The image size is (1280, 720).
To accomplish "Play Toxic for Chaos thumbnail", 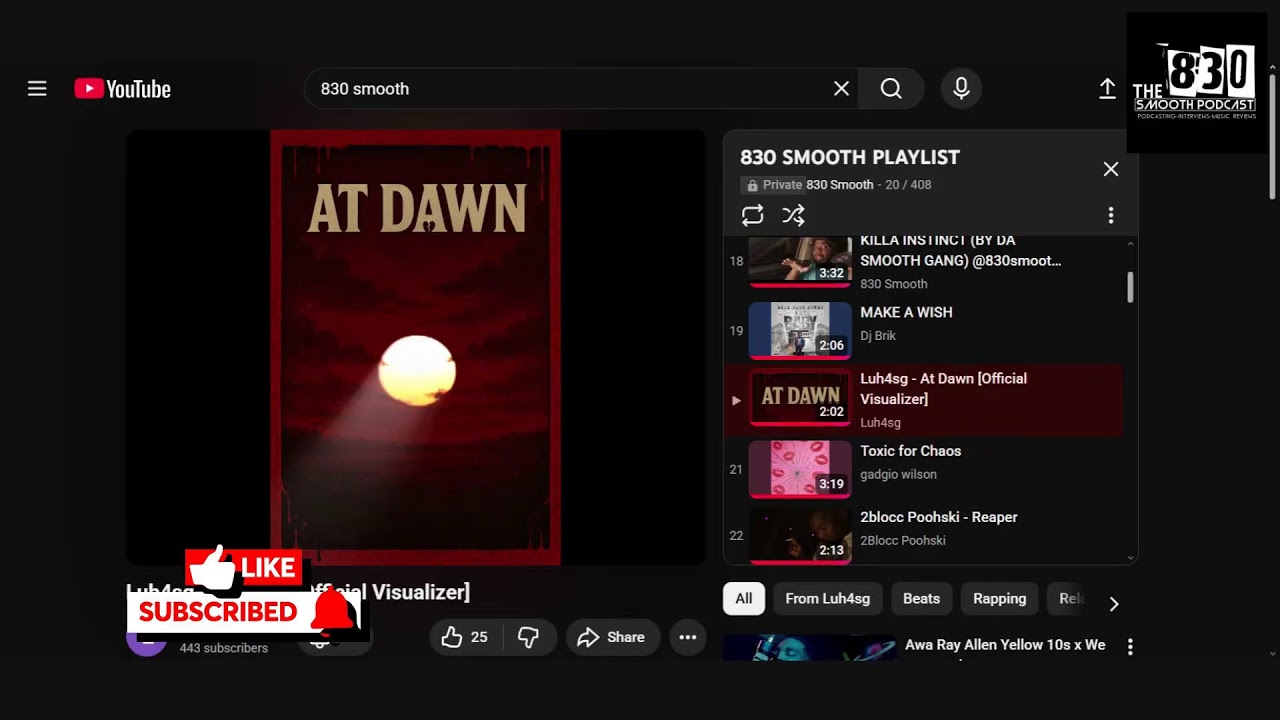I will click(x=800, y=470).
